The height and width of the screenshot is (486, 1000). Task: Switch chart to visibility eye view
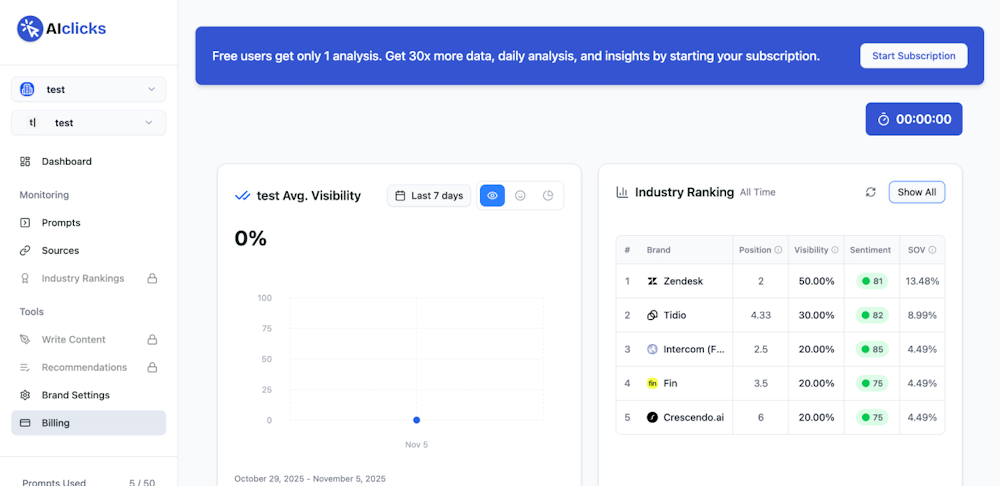pyautogui.click(x=492, y=196)
